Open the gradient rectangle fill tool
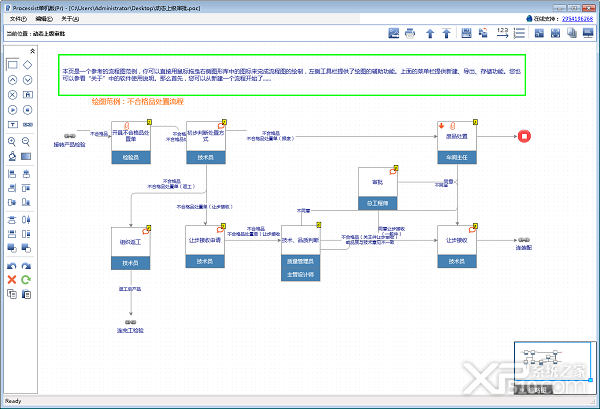This screenshot has width=600, height=409. click(26, 156)
